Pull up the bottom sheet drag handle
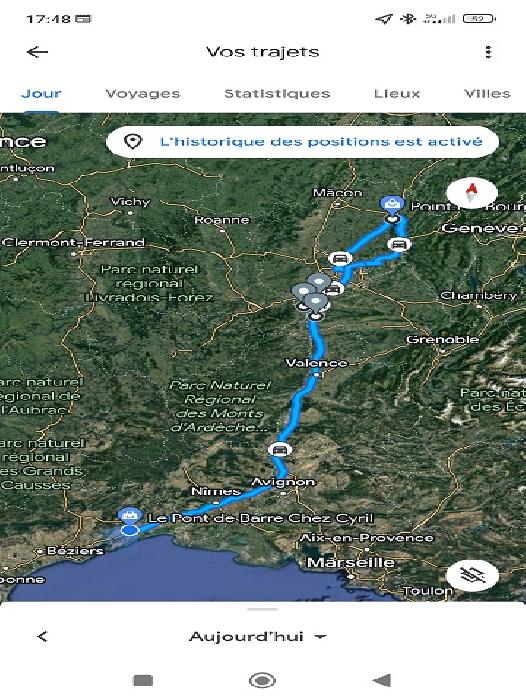The image size is (526, 700). pos(263,609)
